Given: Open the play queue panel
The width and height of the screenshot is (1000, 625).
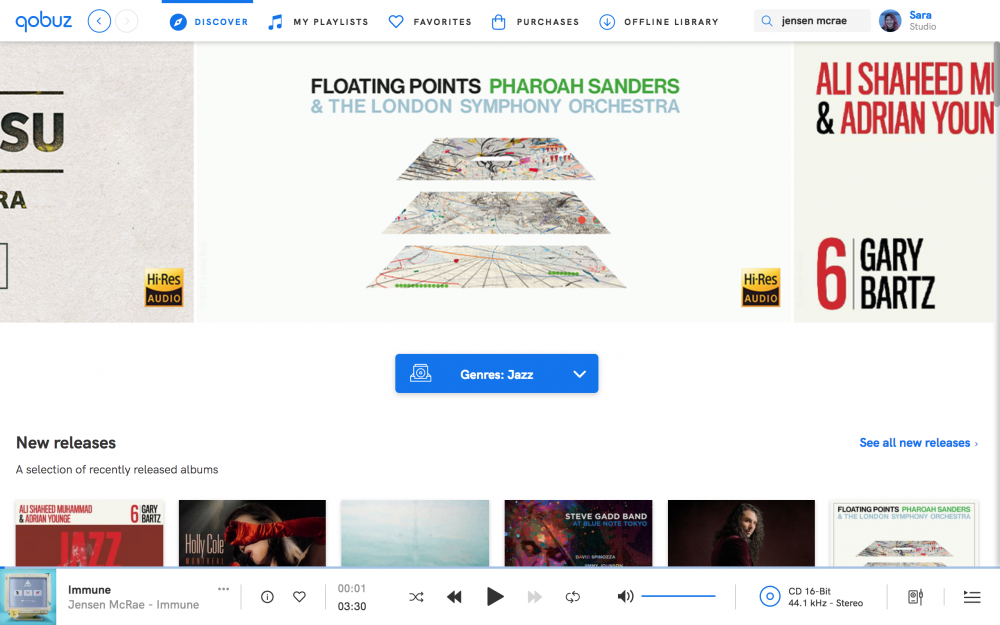Looking at the screenshot, I should pos(971,596).
